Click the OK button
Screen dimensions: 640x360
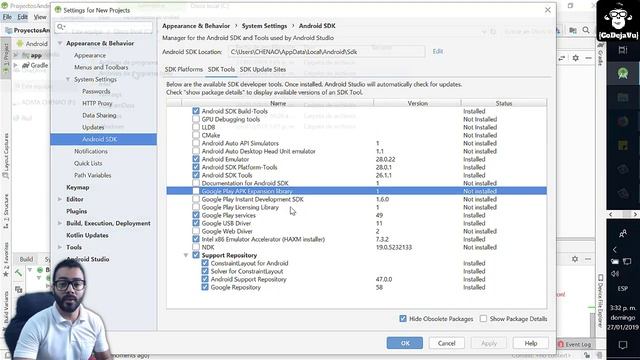tap(404, 343)
